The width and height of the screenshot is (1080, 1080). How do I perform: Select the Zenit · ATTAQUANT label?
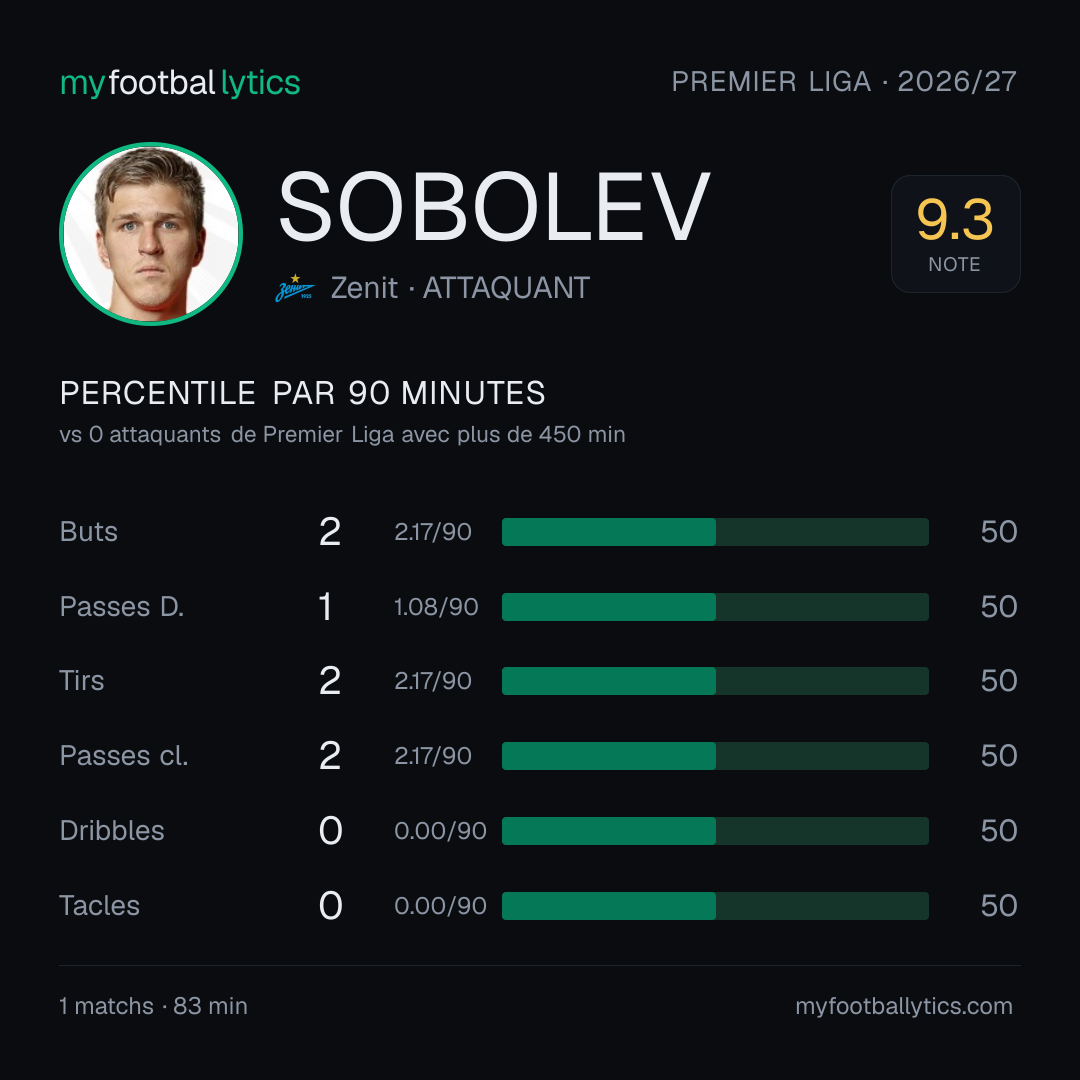click(460, 288)
